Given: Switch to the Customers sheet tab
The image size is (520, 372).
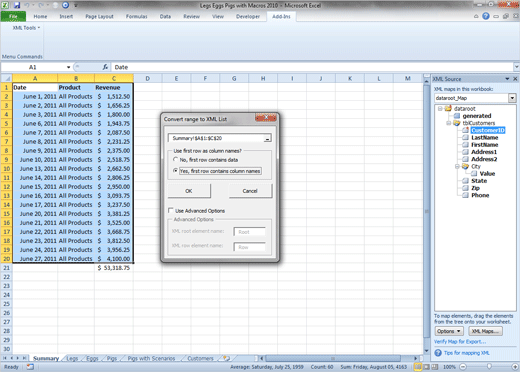Looking at the screenshot, I should tap(200, 358).
